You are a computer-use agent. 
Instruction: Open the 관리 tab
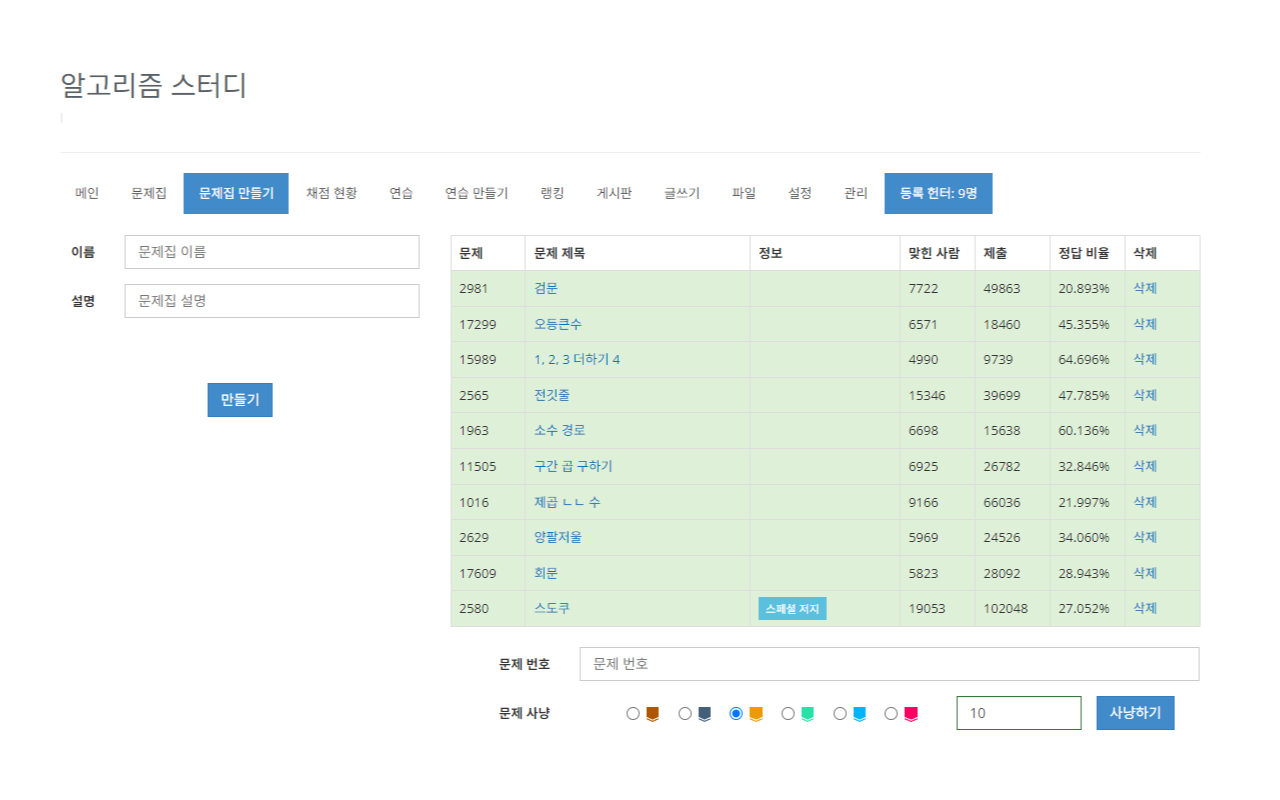[x=856, y=194]
